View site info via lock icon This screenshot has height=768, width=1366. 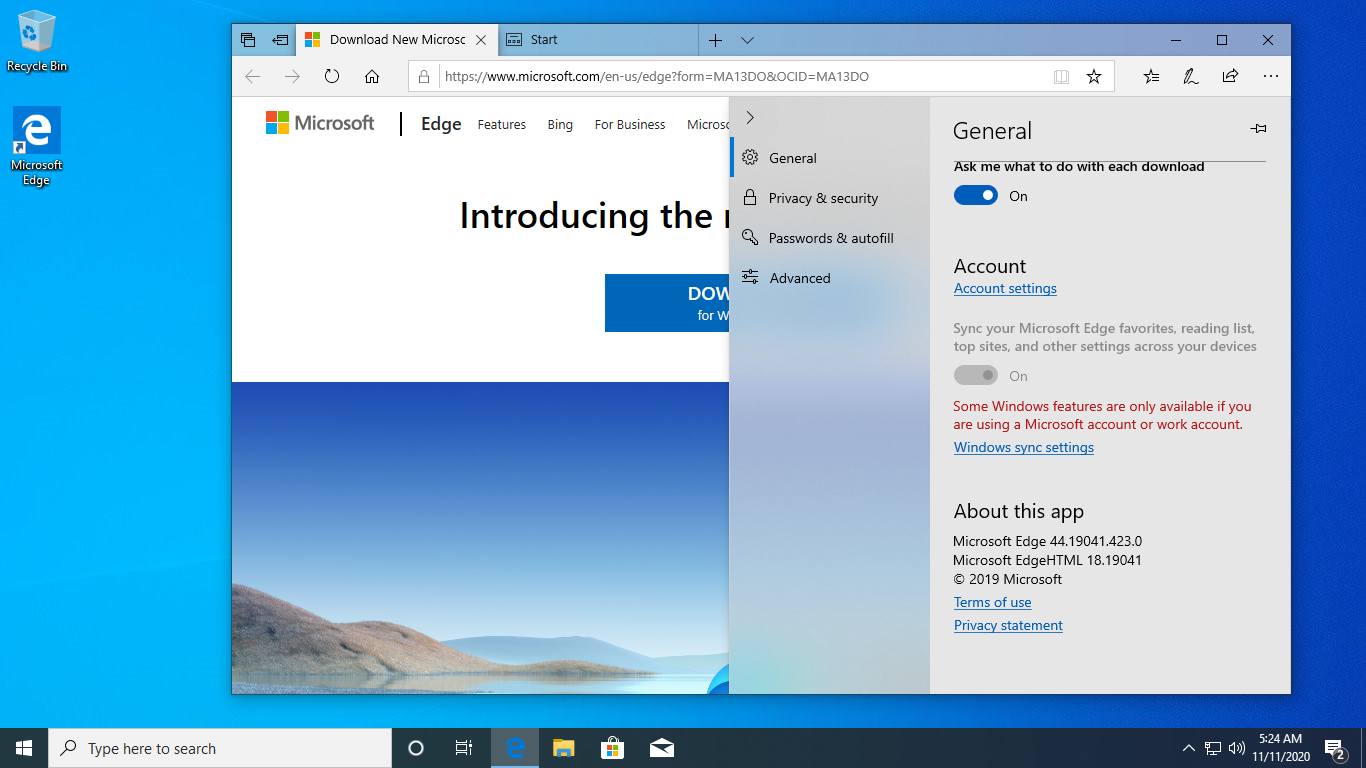pos(424,76)
